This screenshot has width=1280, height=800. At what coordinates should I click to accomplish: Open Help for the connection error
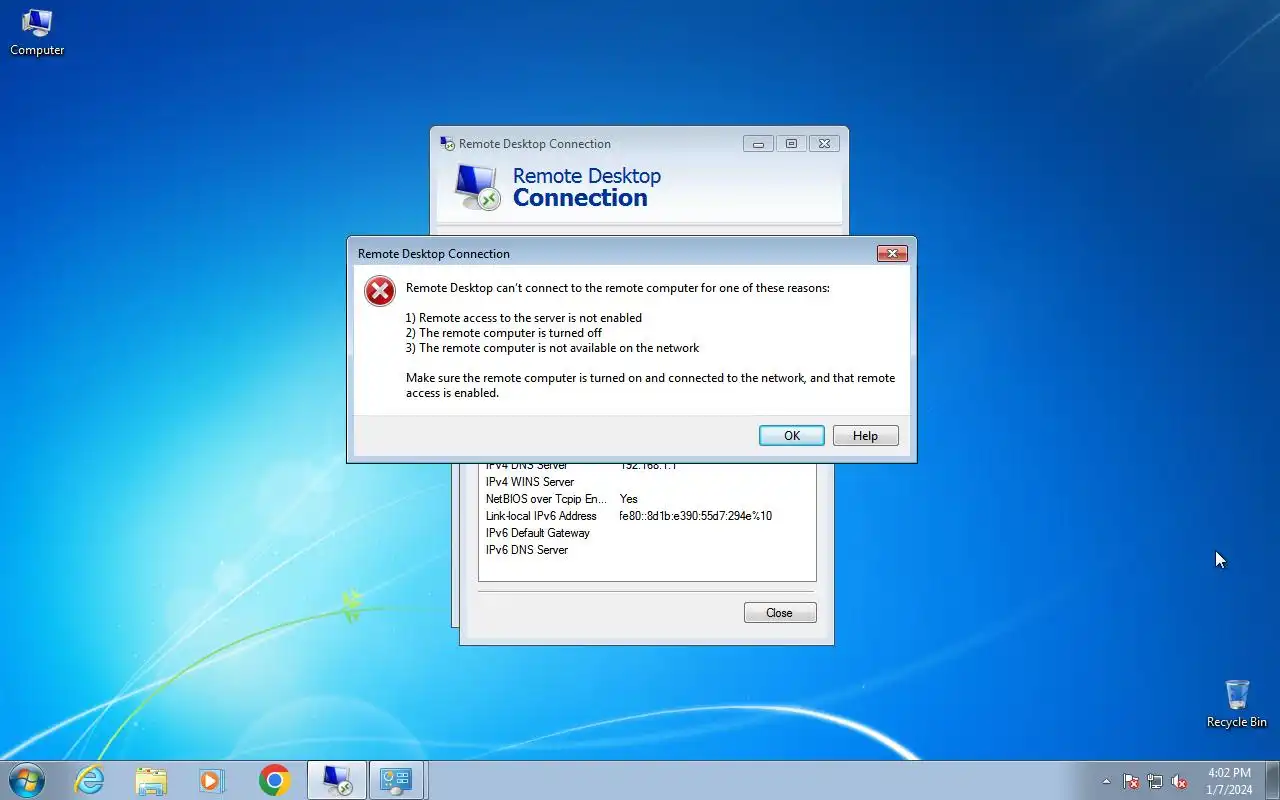pos(865,436)
